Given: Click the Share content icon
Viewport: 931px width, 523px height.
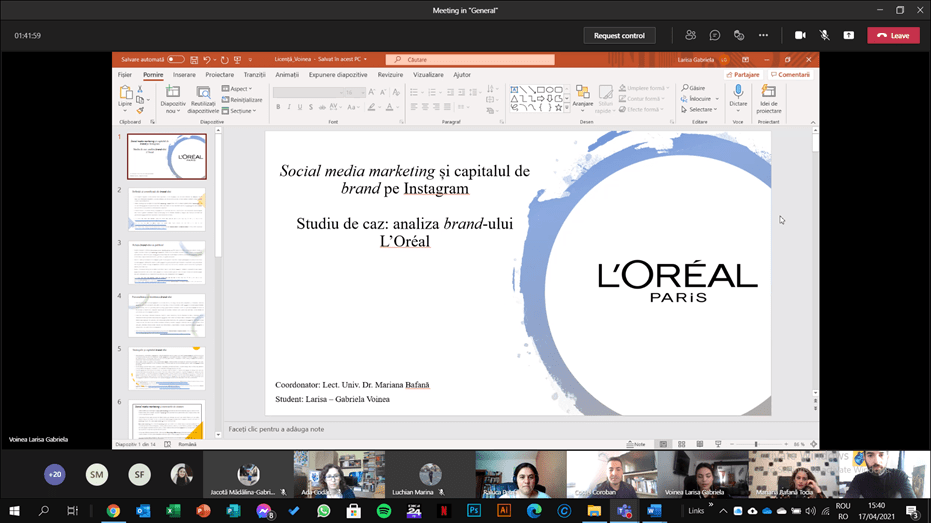Looking at the screenshot, I should (849, 35).
